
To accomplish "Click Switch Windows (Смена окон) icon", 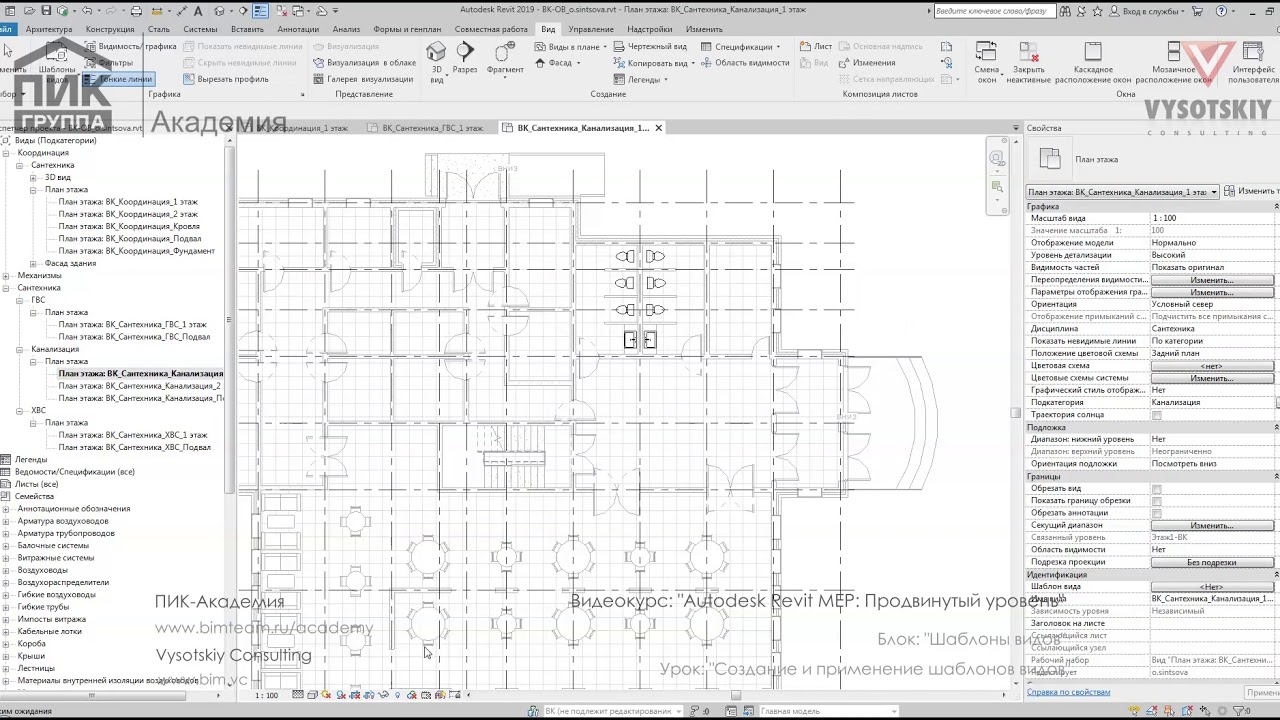I will coord(986,61).
